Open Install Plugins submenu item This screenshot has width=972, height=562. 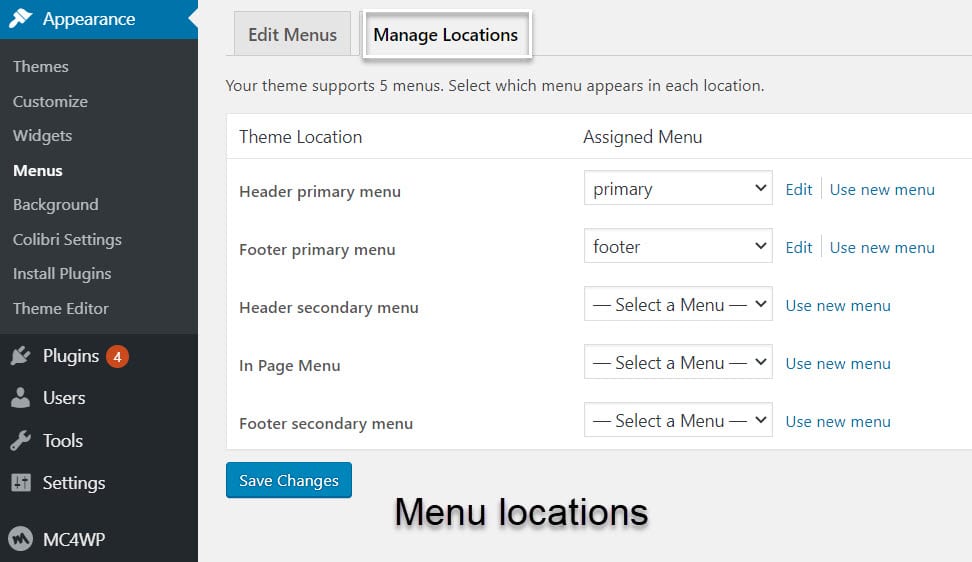[x=62, y=274]
